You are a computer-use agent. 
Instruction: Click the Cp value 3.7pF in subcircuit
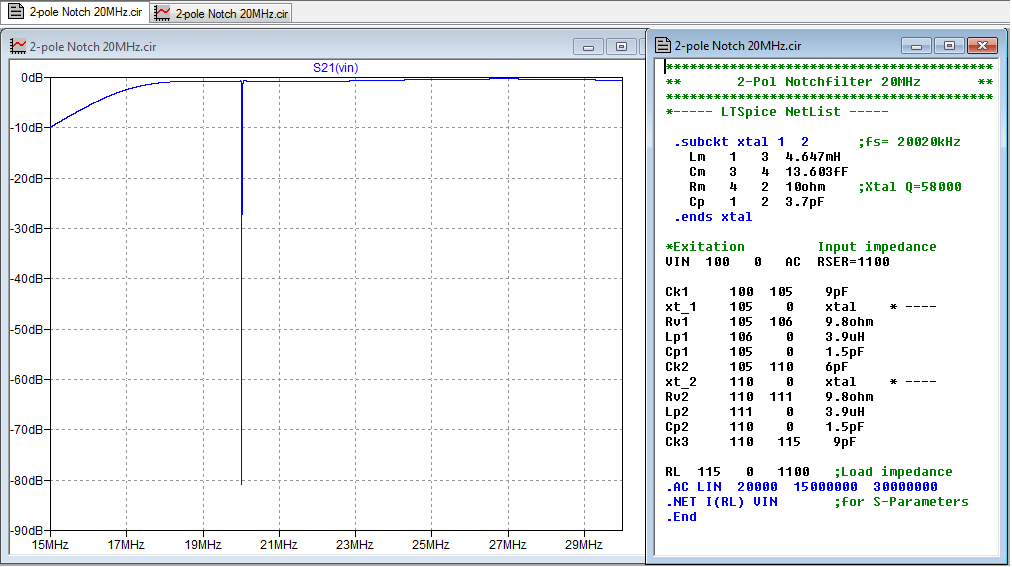(x=804, y=202)
